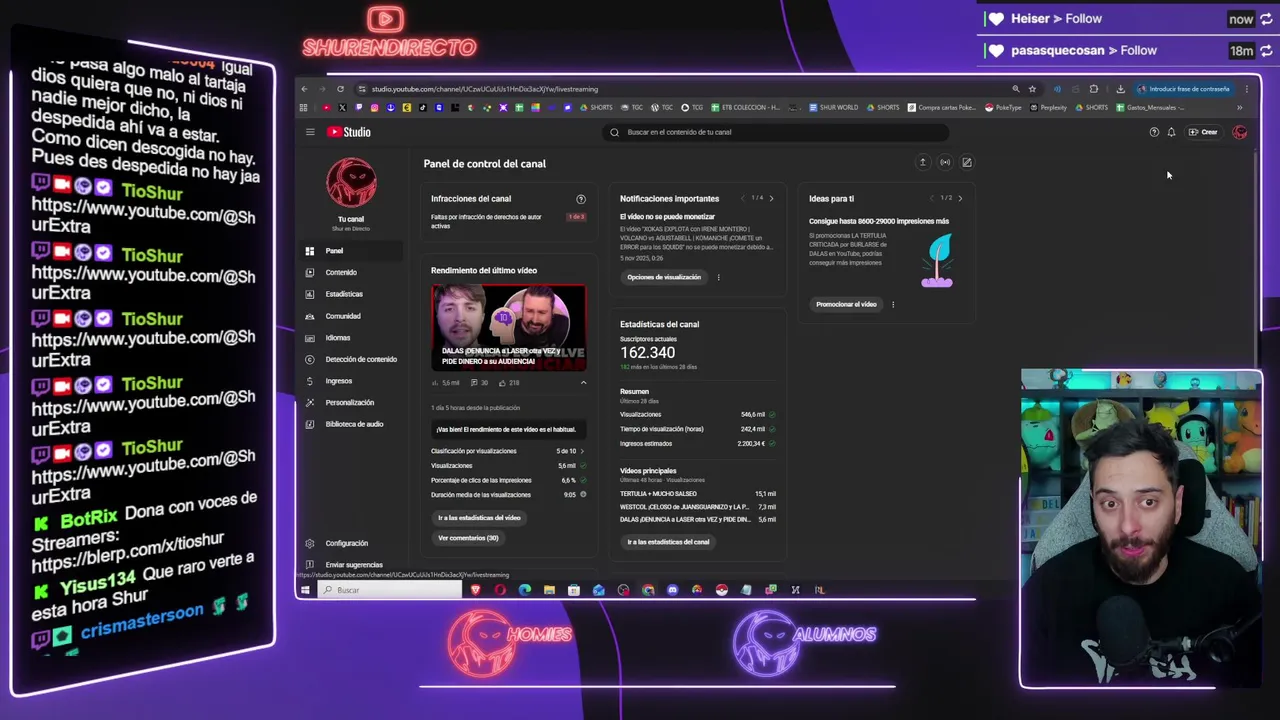
Task: Open browser downloads icon
Action: point(1120,89)
